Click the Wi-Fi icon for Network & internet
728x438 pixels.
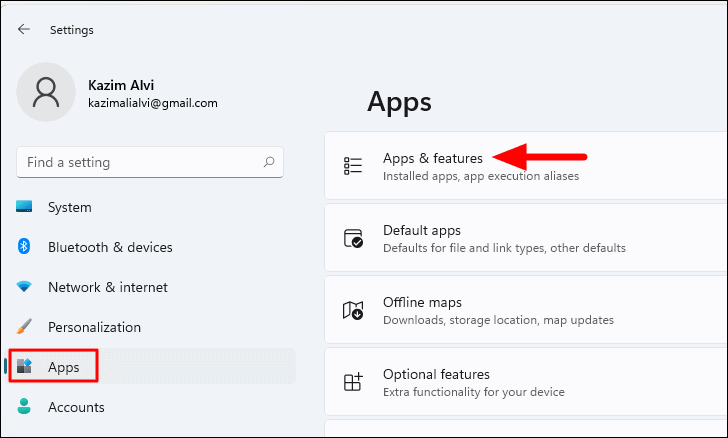pyautogui.click(x=24, y=287)
